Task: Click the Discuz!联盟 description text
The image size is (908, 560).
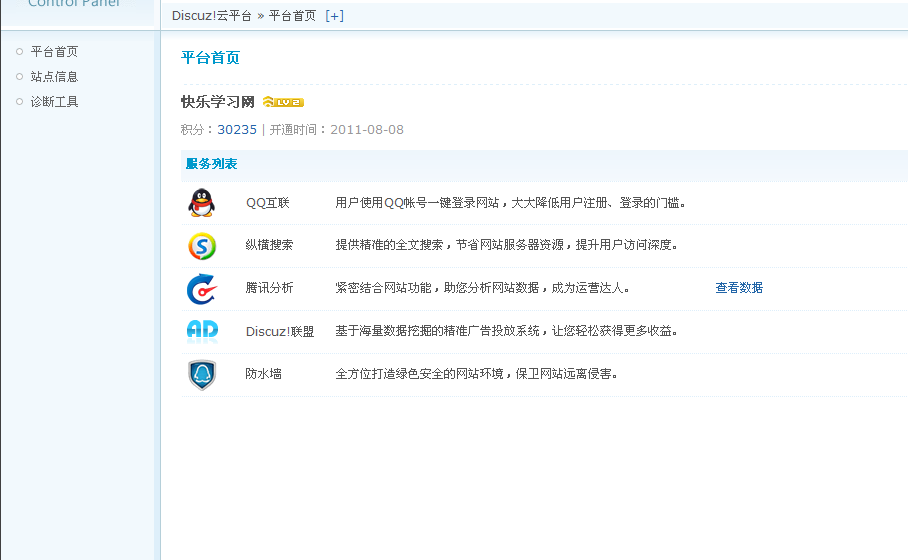Action: coord(507,331)
